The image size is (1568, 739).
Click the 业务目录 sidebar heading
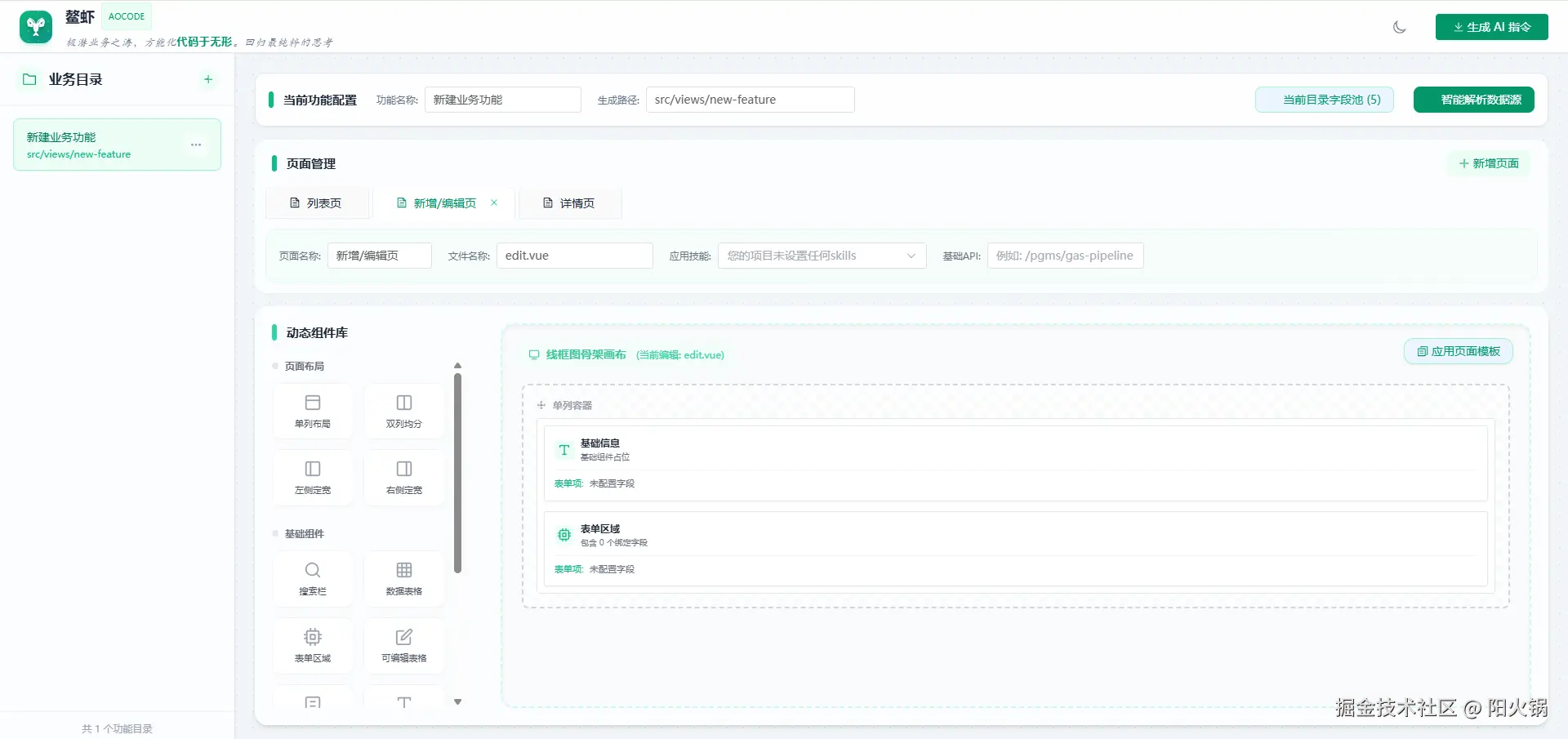tap(76, 79)
